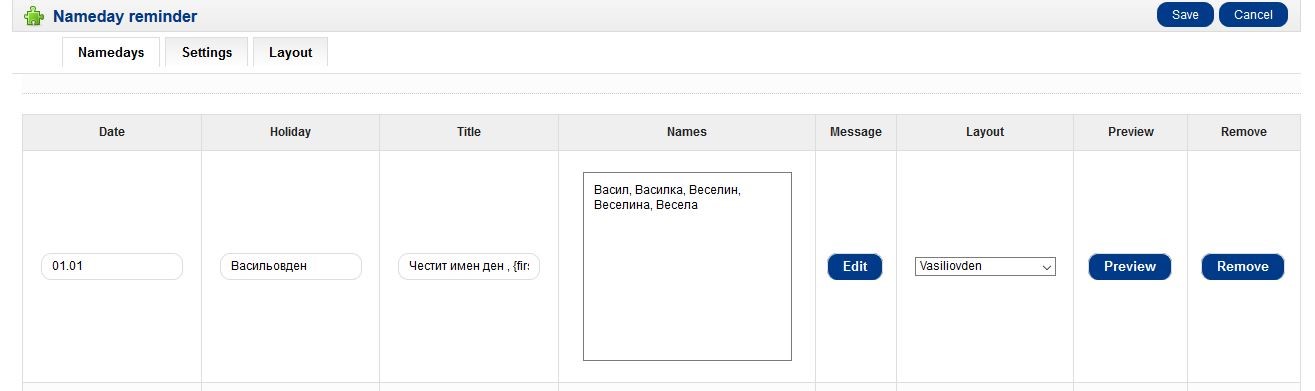Click inside the Names text area
Screen dimensions: 1315x391
[687, 266]
